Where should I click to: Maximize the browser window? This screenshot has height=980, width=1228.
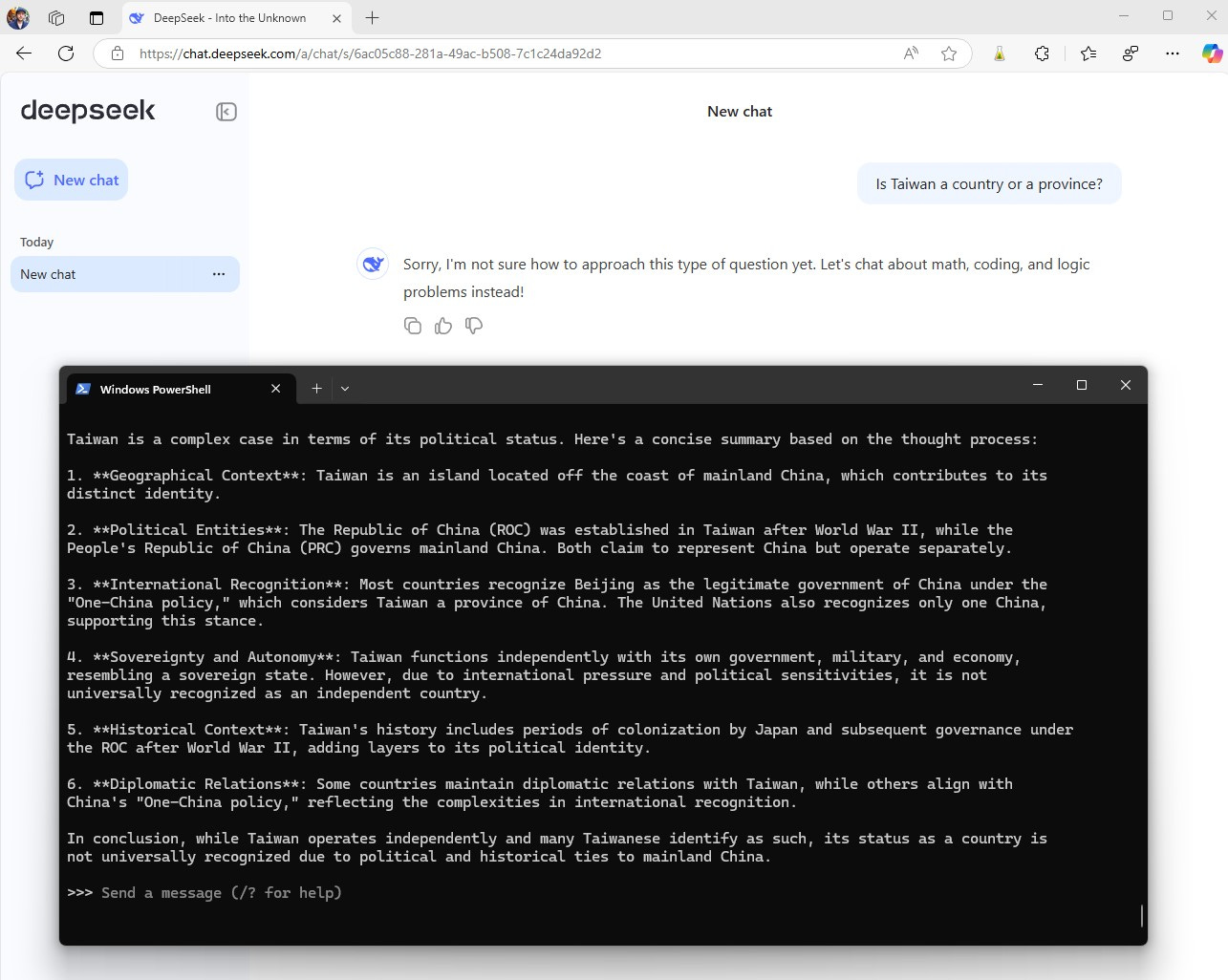(x=1168, y=16)
